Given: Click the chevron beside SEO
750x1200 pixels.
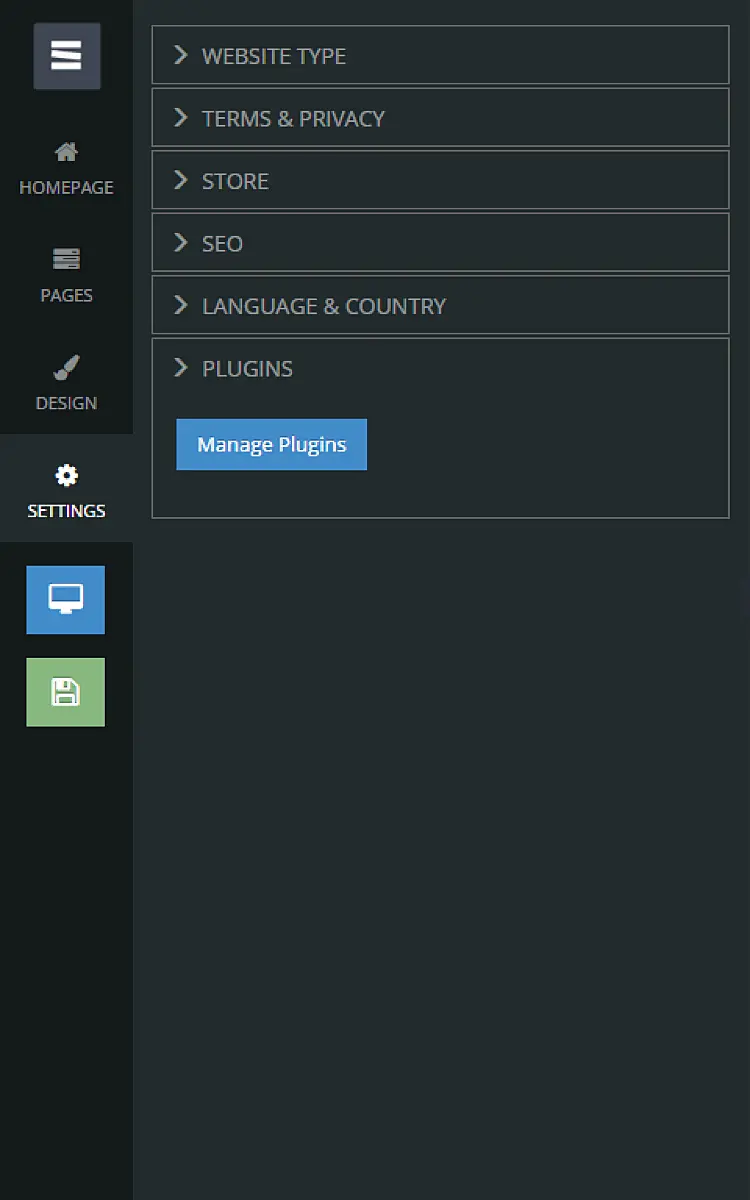Looking at the screenshot, I should point(181,243).
